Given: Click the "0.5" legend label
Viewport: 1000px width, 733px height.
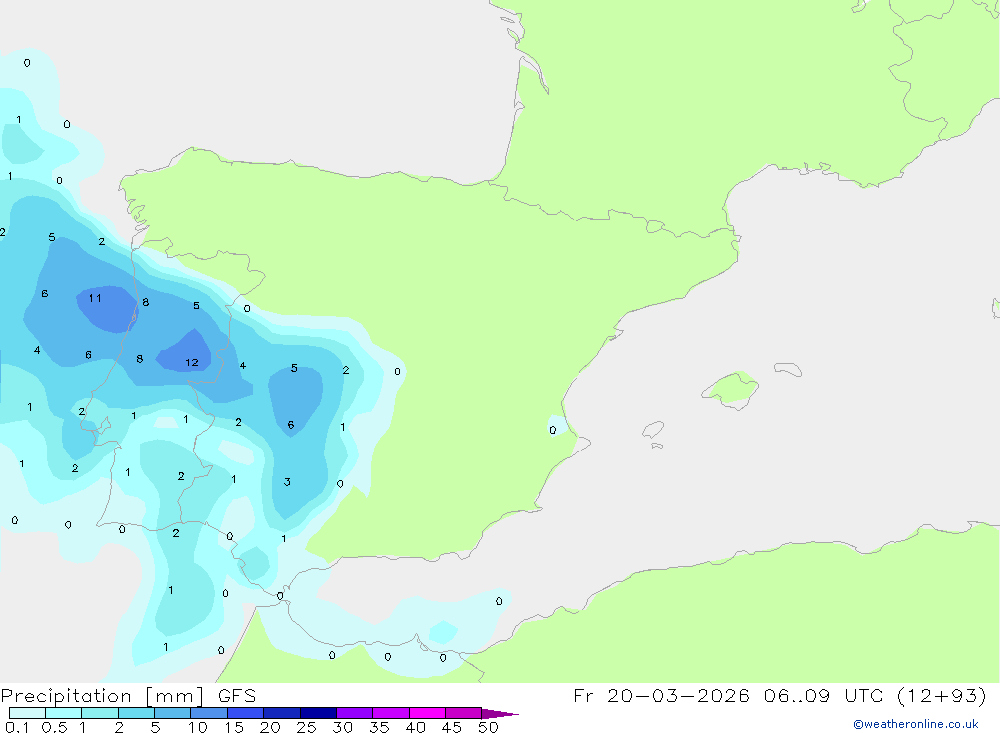Looking at the screenshot, I should (54, 727).
